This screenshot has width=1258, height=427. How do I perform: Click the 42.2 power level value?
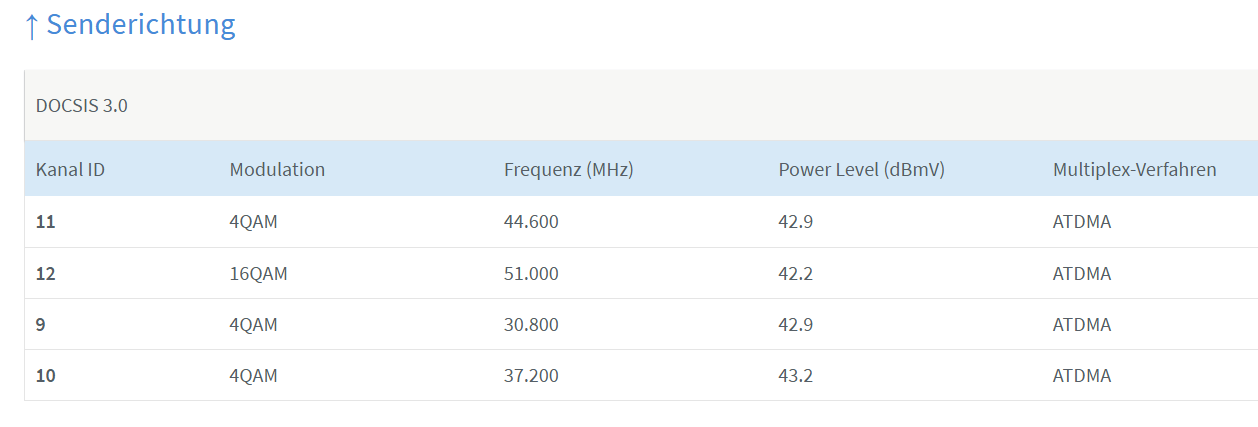click(x=796, y=273)
